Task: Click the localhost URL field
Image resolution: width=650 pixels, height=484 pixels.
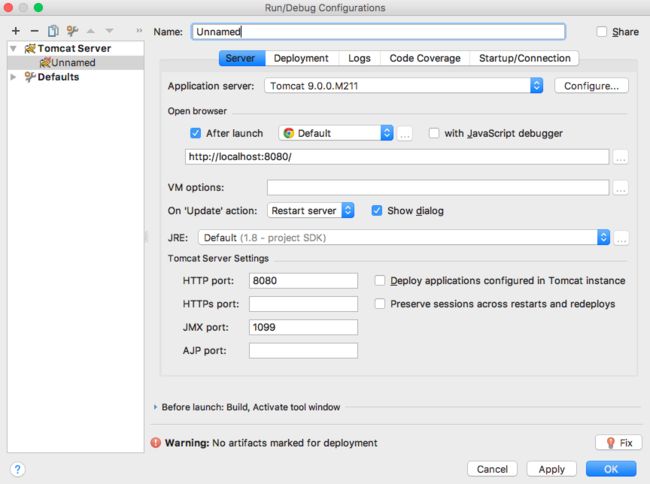Action: pyautogui.click(x=397, y=157)
